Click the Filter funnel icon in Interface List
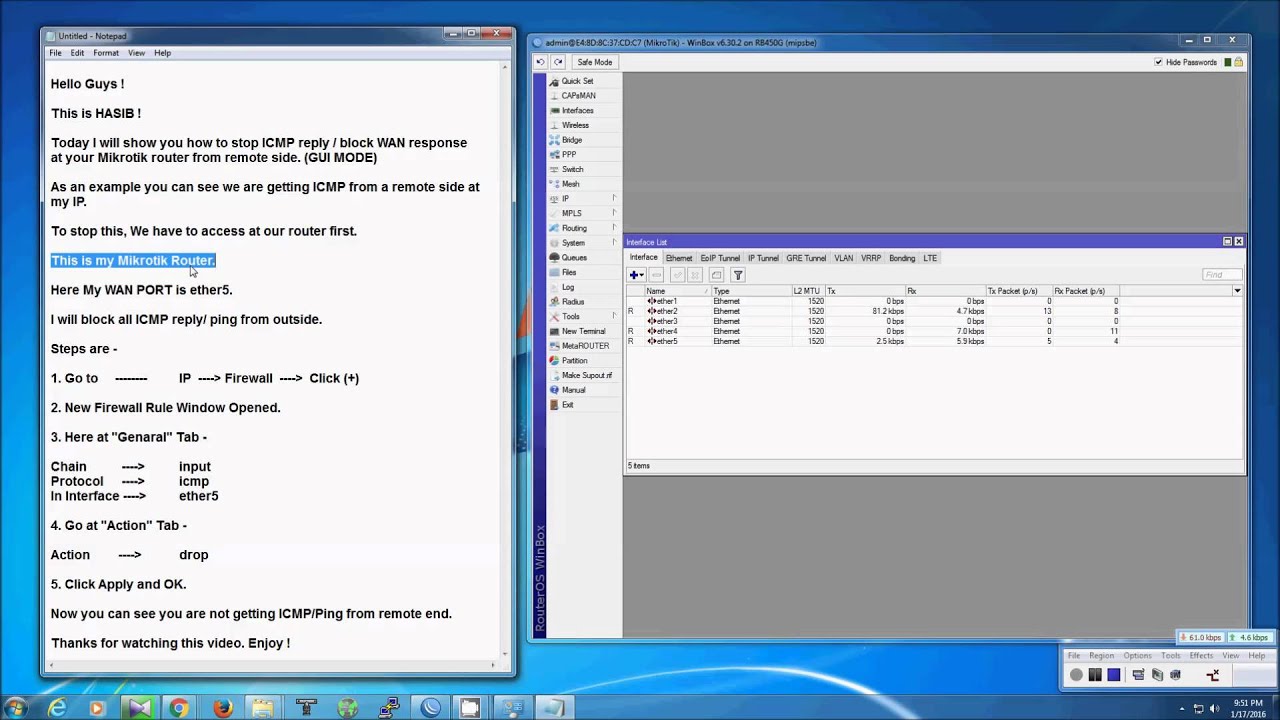 tap(738, 275)
